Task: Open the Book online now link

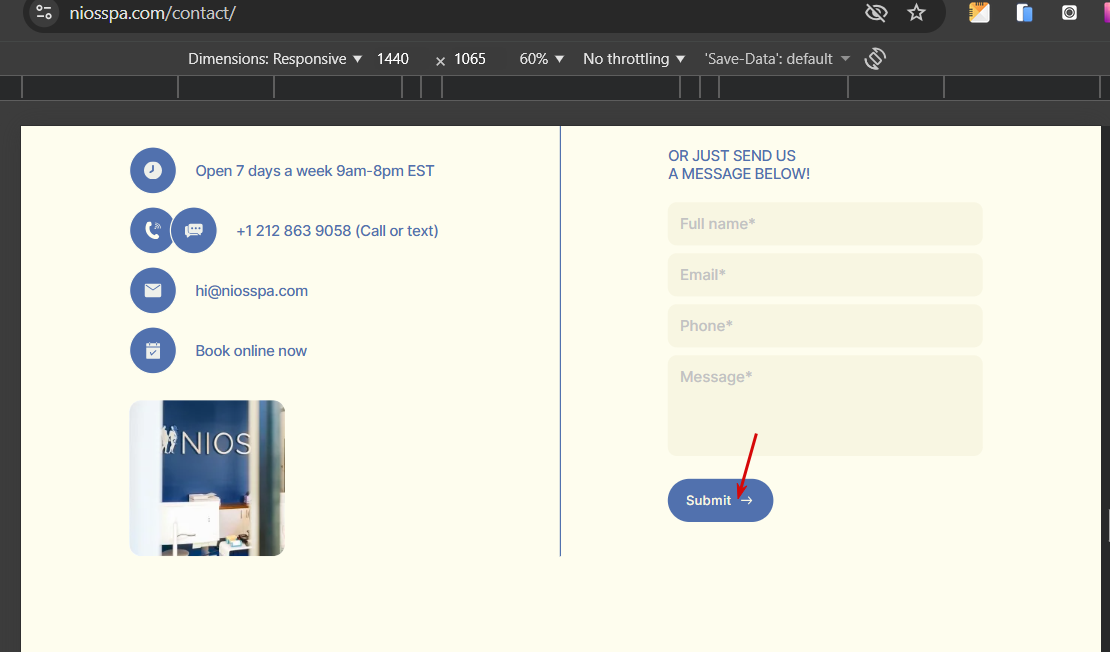Action: coord(251,351)
